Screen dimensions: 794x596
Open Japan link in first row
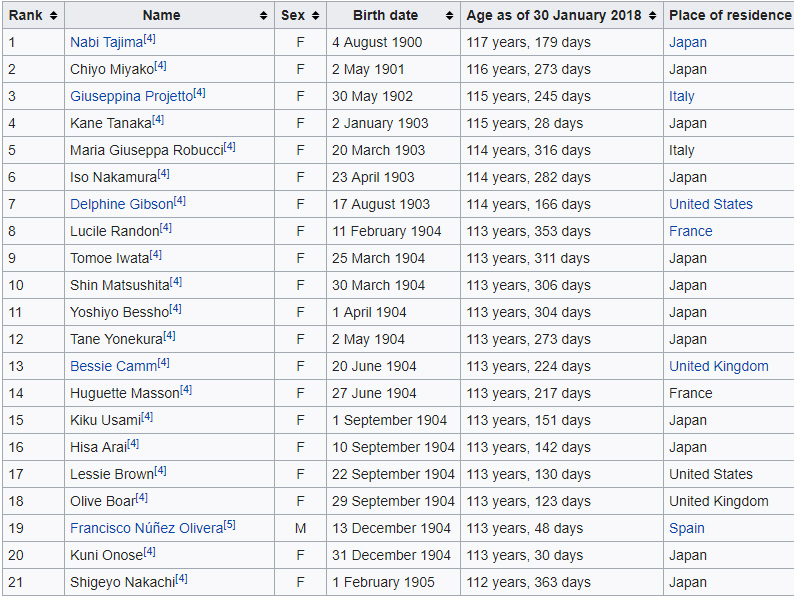688,43
